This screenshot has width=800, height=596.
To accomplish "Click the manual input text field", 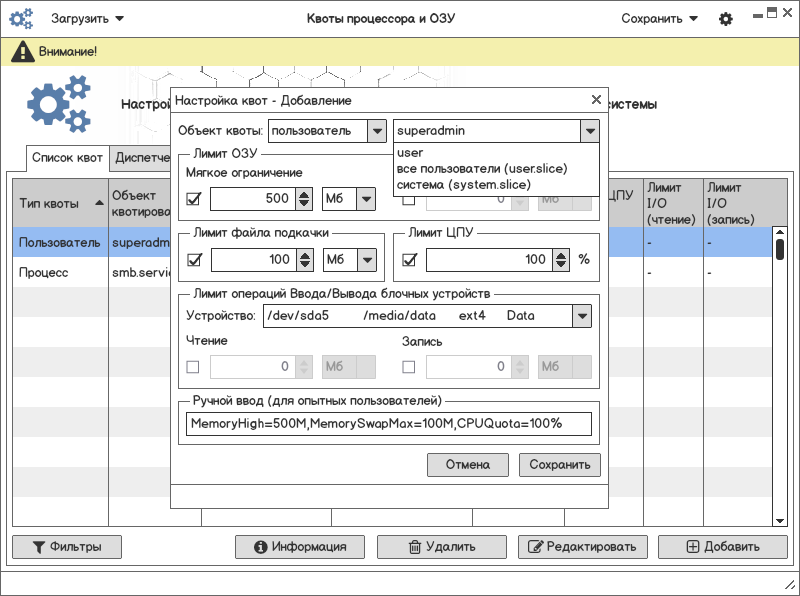I will pyautogui.click(x=389, y=424).
